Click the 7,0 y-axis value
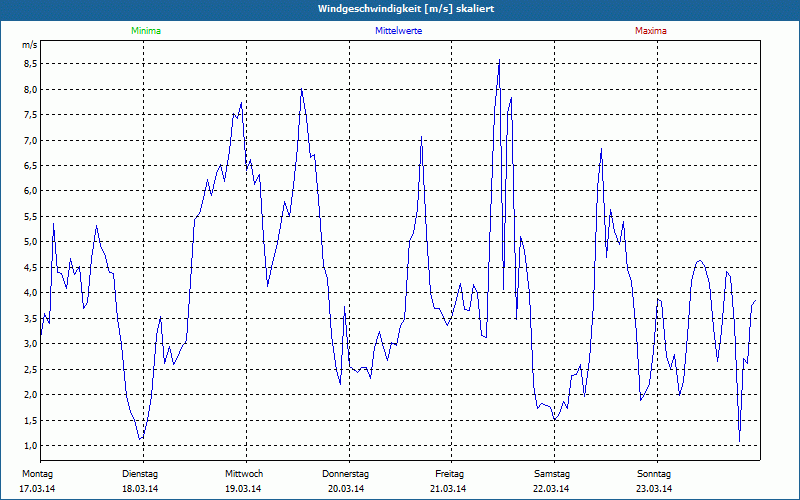Viewport: 800px width, 500px height. (31, 140)
